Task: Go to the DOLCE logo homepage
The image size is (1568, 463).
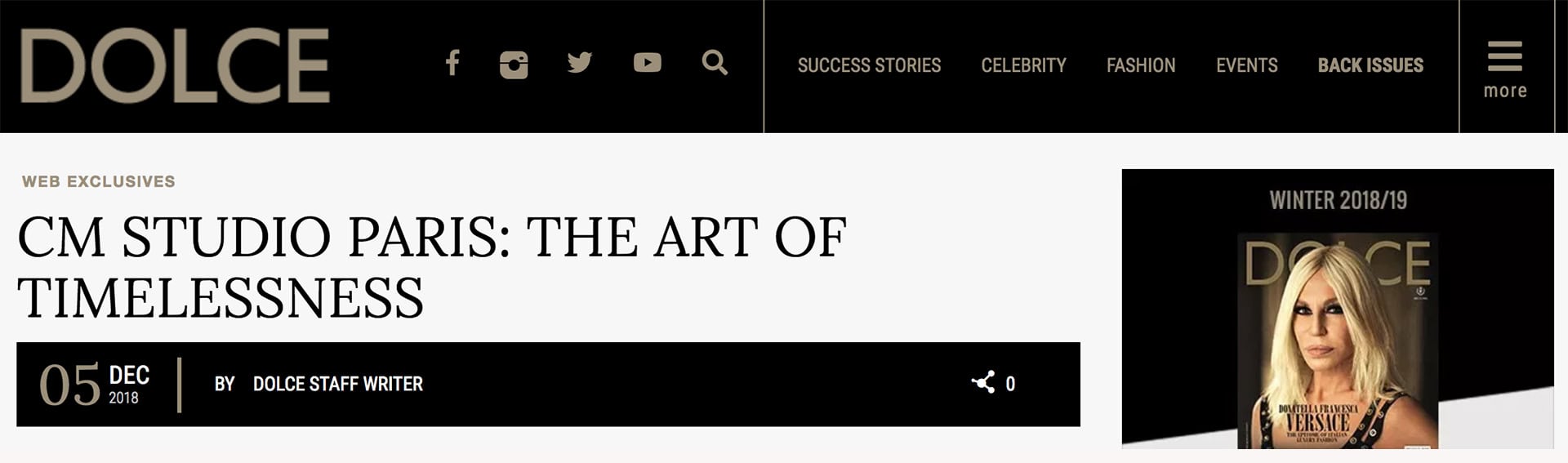Action: [175, 65]
